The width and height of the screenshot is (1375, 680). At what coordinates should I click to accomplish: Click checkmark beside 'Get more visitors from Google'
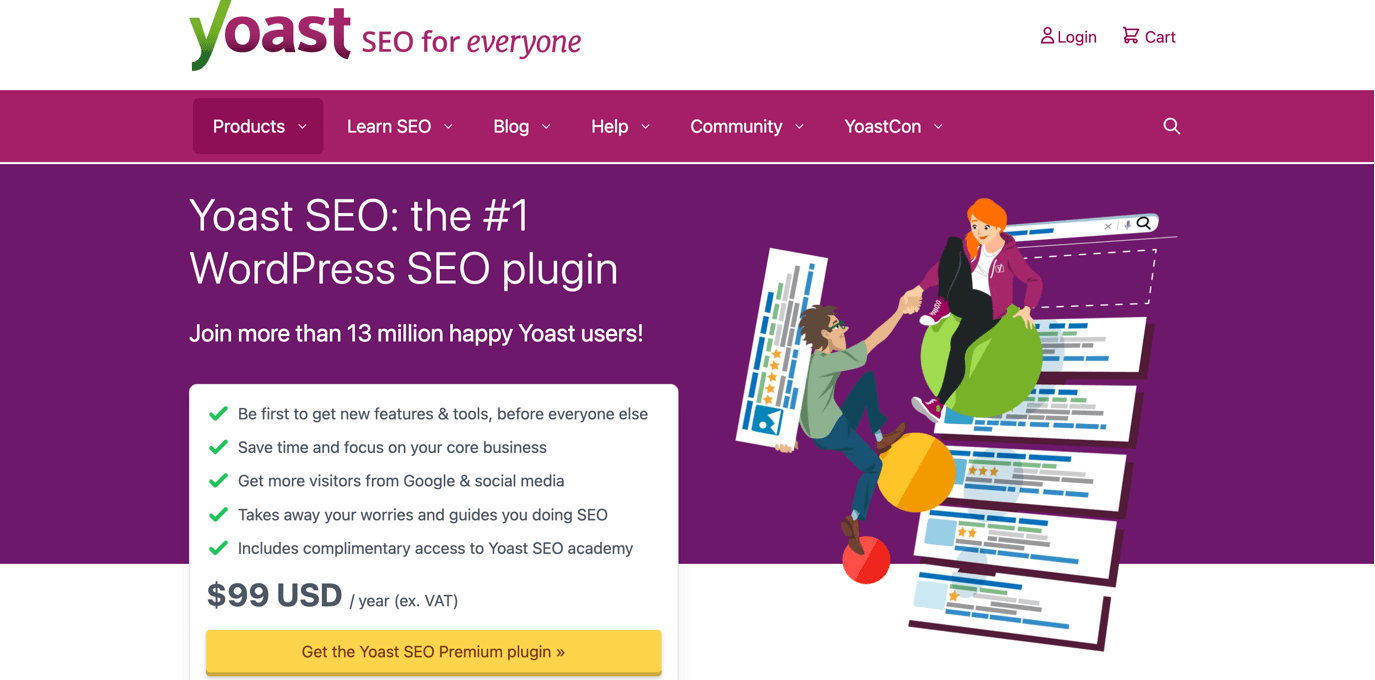point(218,481)
